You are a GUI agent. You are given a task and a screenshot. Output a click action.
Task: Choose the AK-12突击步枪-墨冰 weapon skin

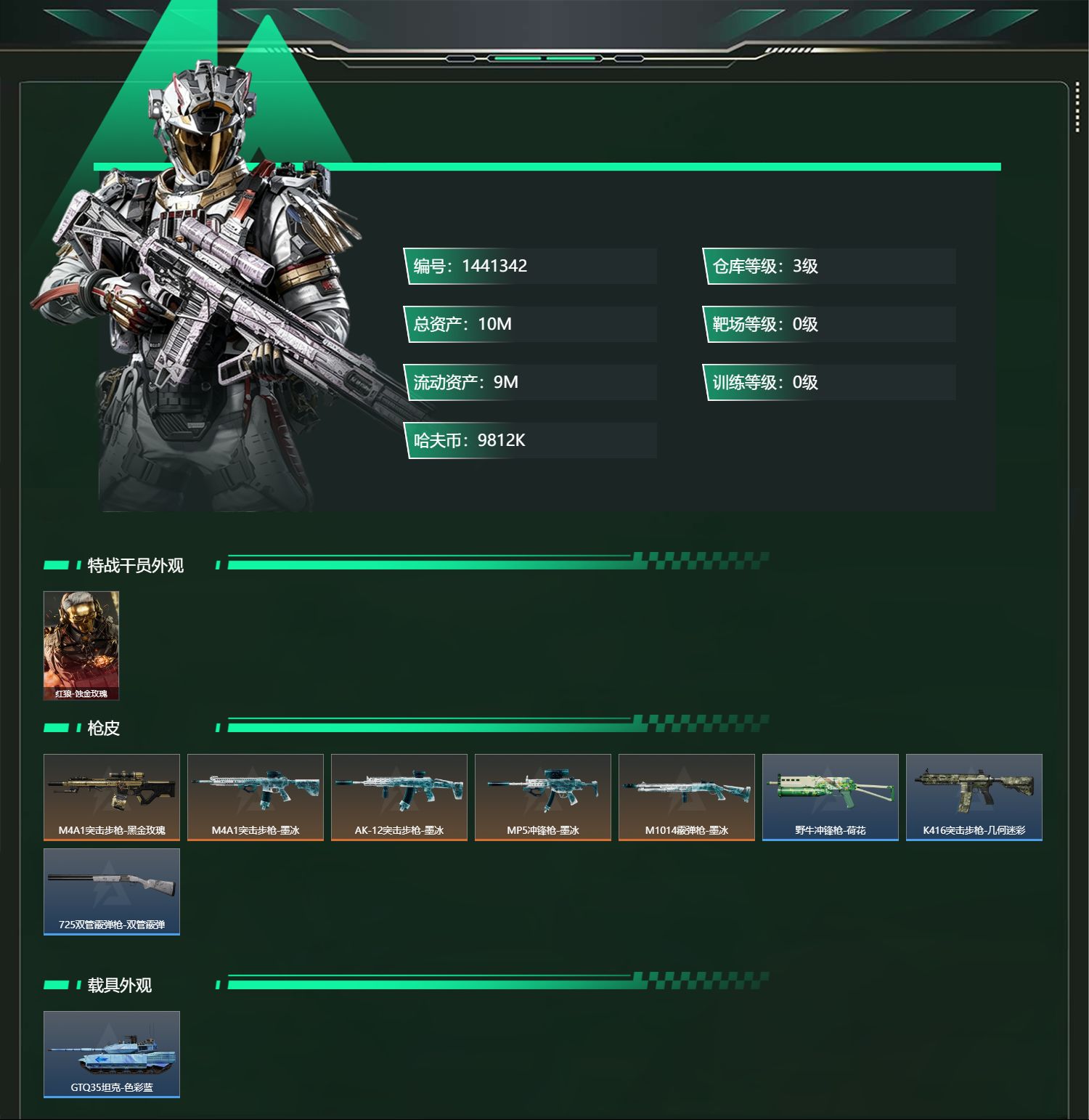coord(399,798)
